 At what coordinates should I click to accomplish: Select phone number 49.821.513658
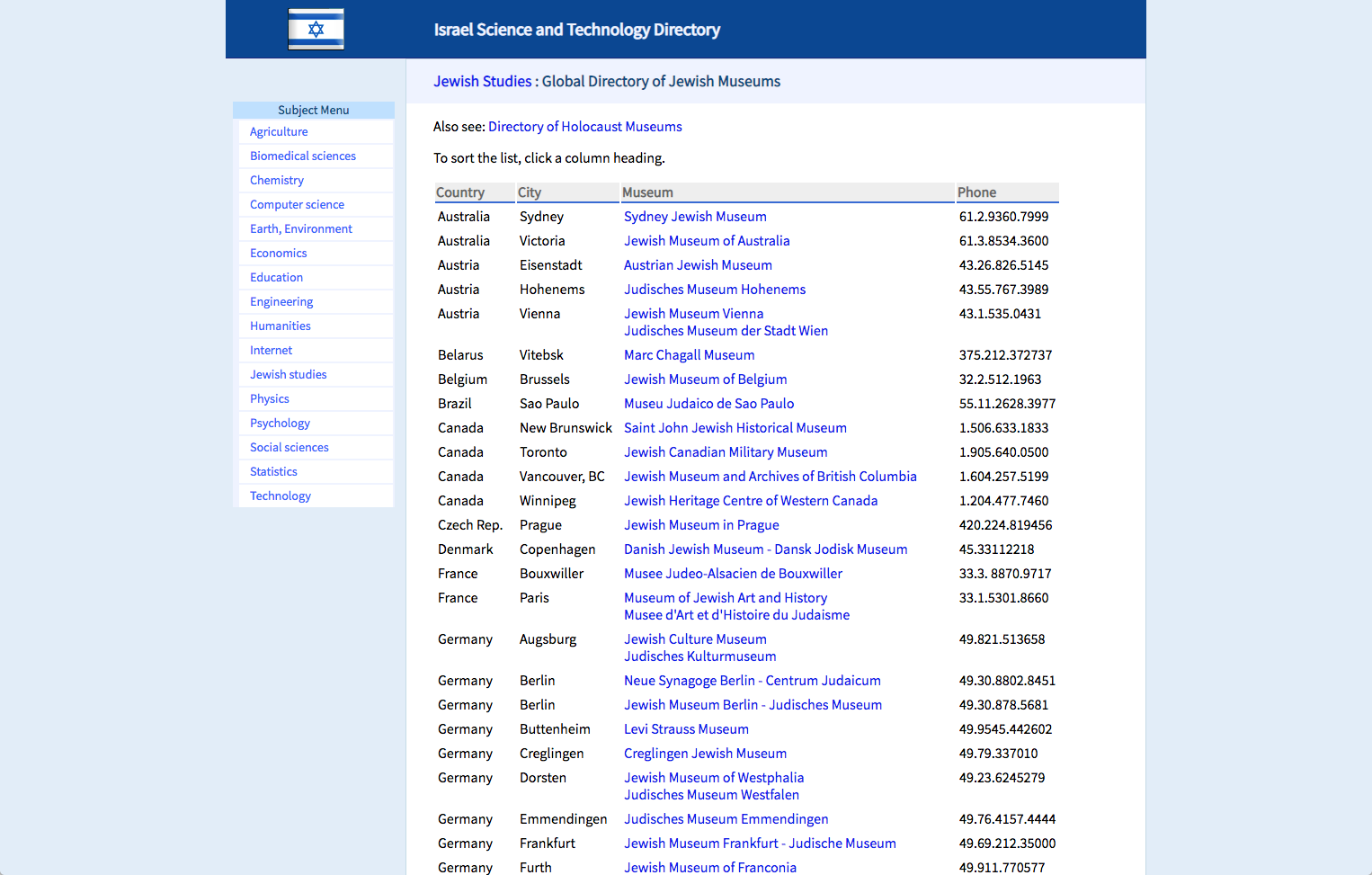pyautogui.click(x=1002, y=639)
